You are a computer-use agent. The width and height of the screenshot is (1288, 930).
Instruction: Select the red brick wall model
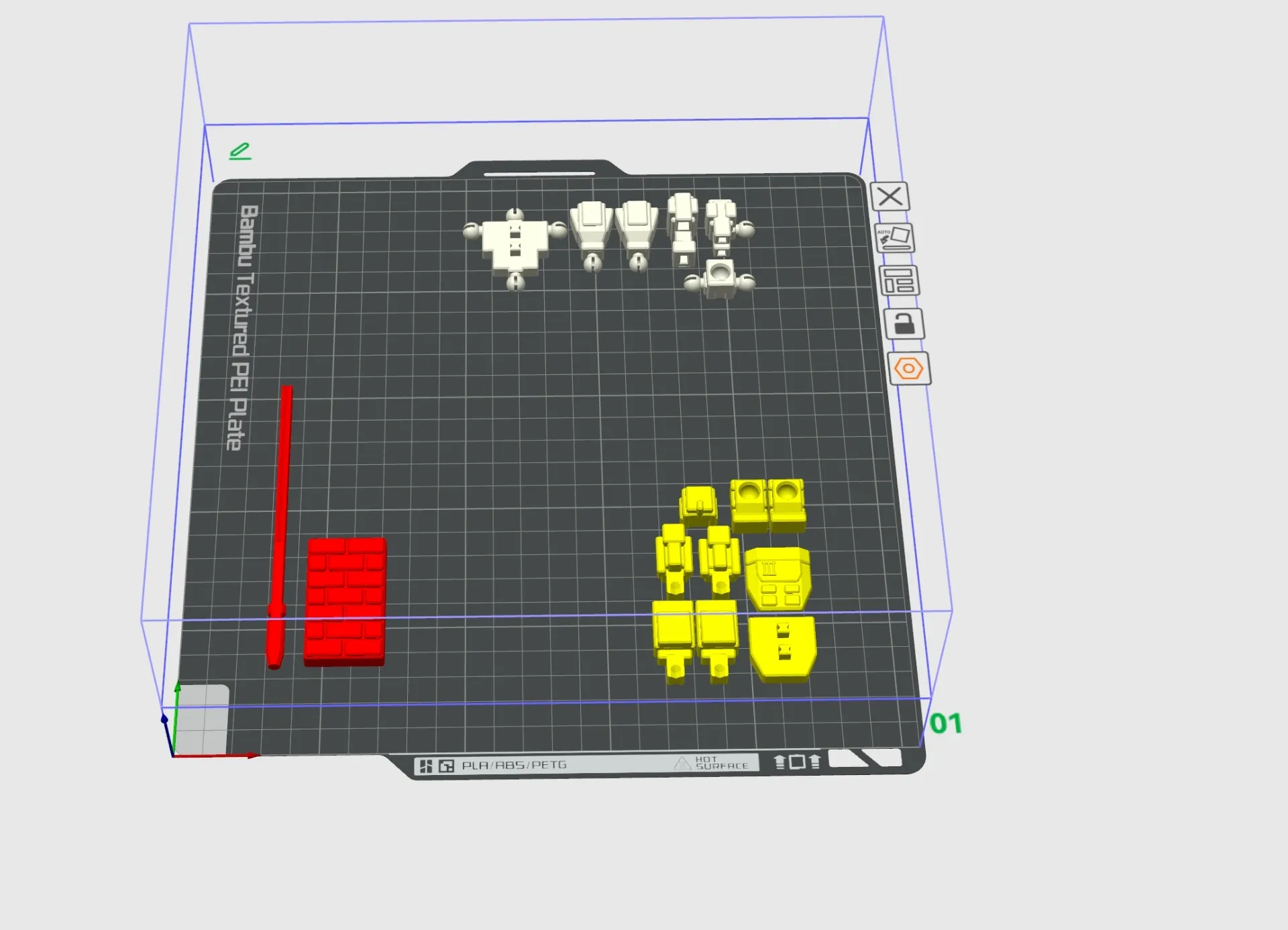click(x=345, y=602)
